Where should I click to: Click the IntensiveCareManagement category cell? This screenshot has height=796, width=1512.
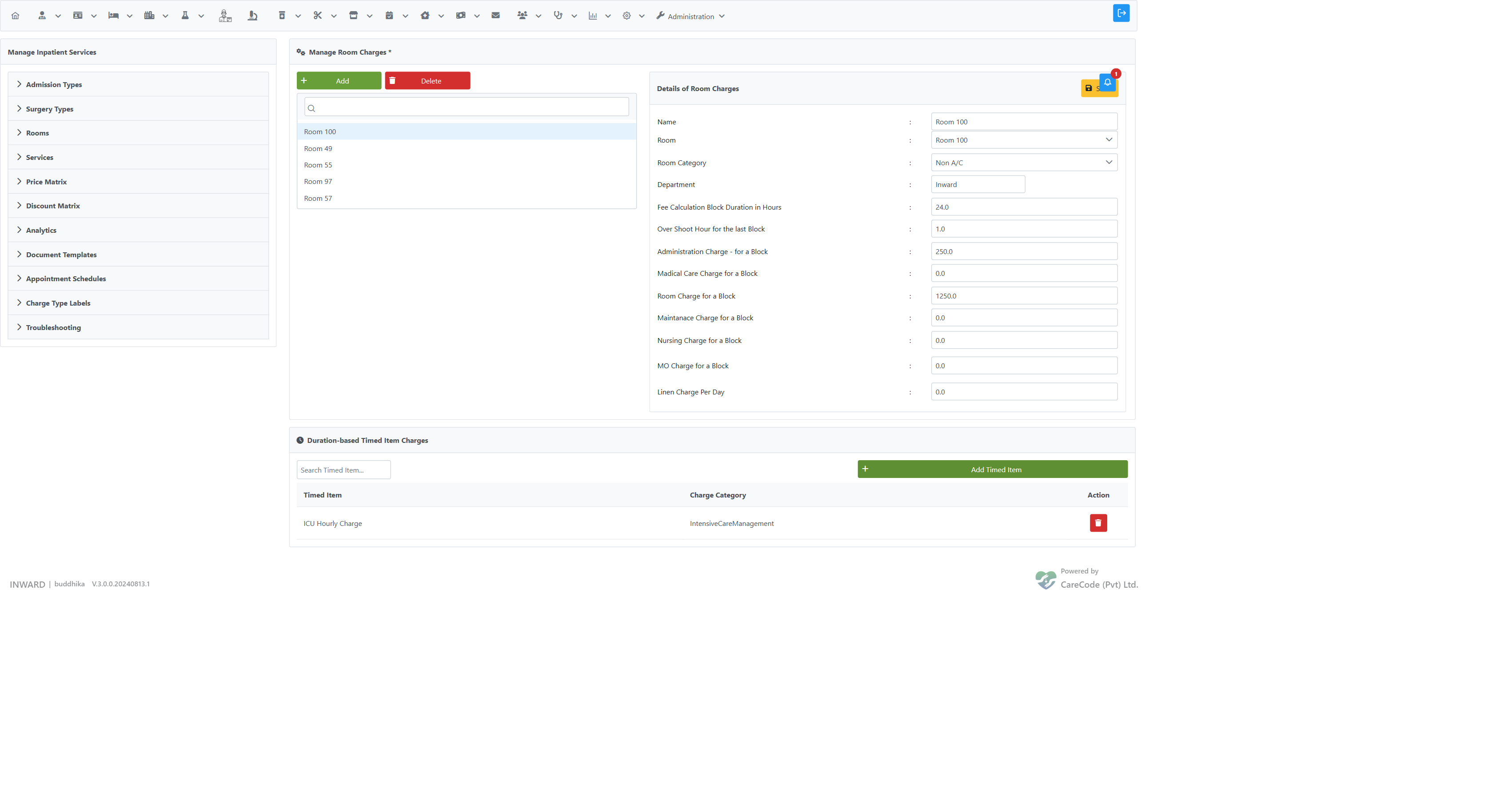(731, 523)
